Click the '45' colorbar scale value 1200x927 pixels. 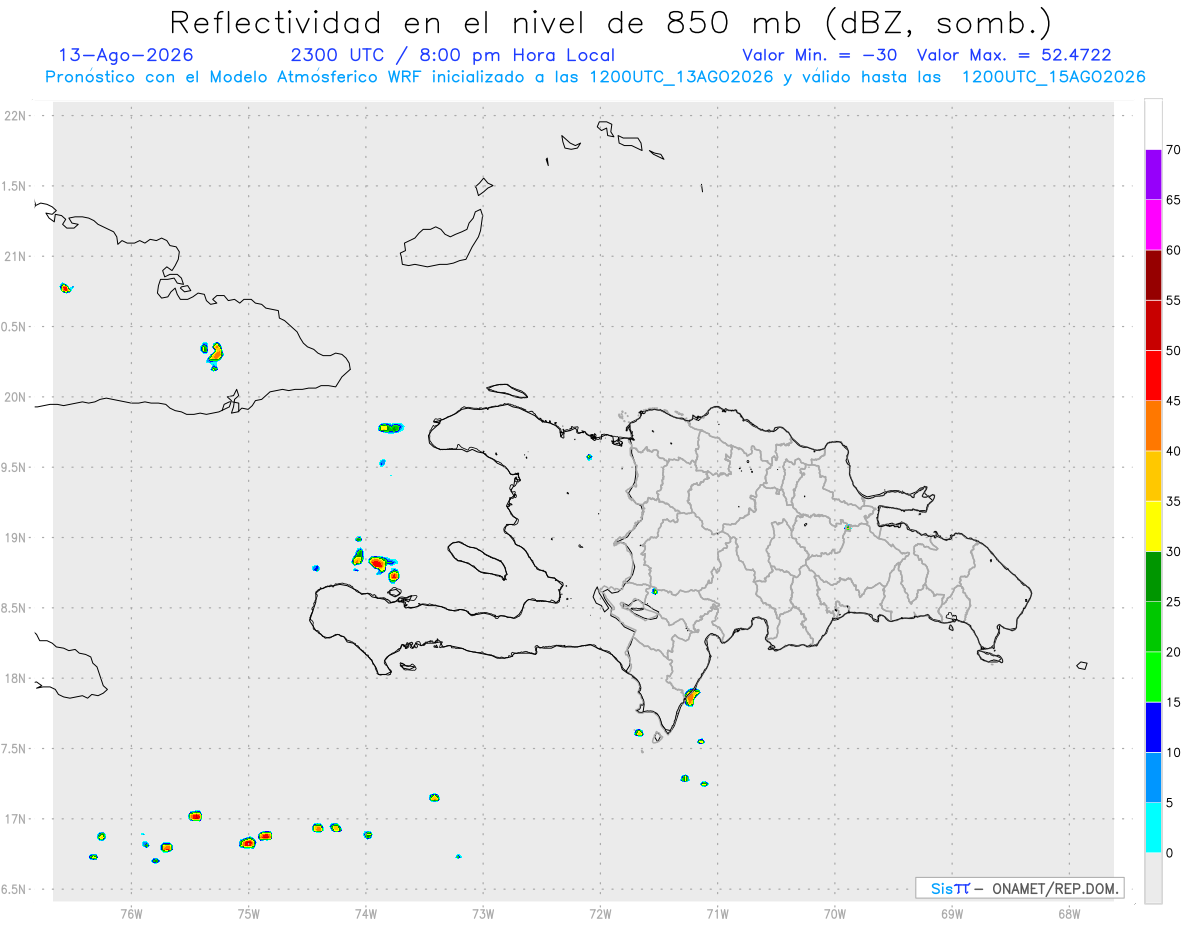coord(1174,401)
